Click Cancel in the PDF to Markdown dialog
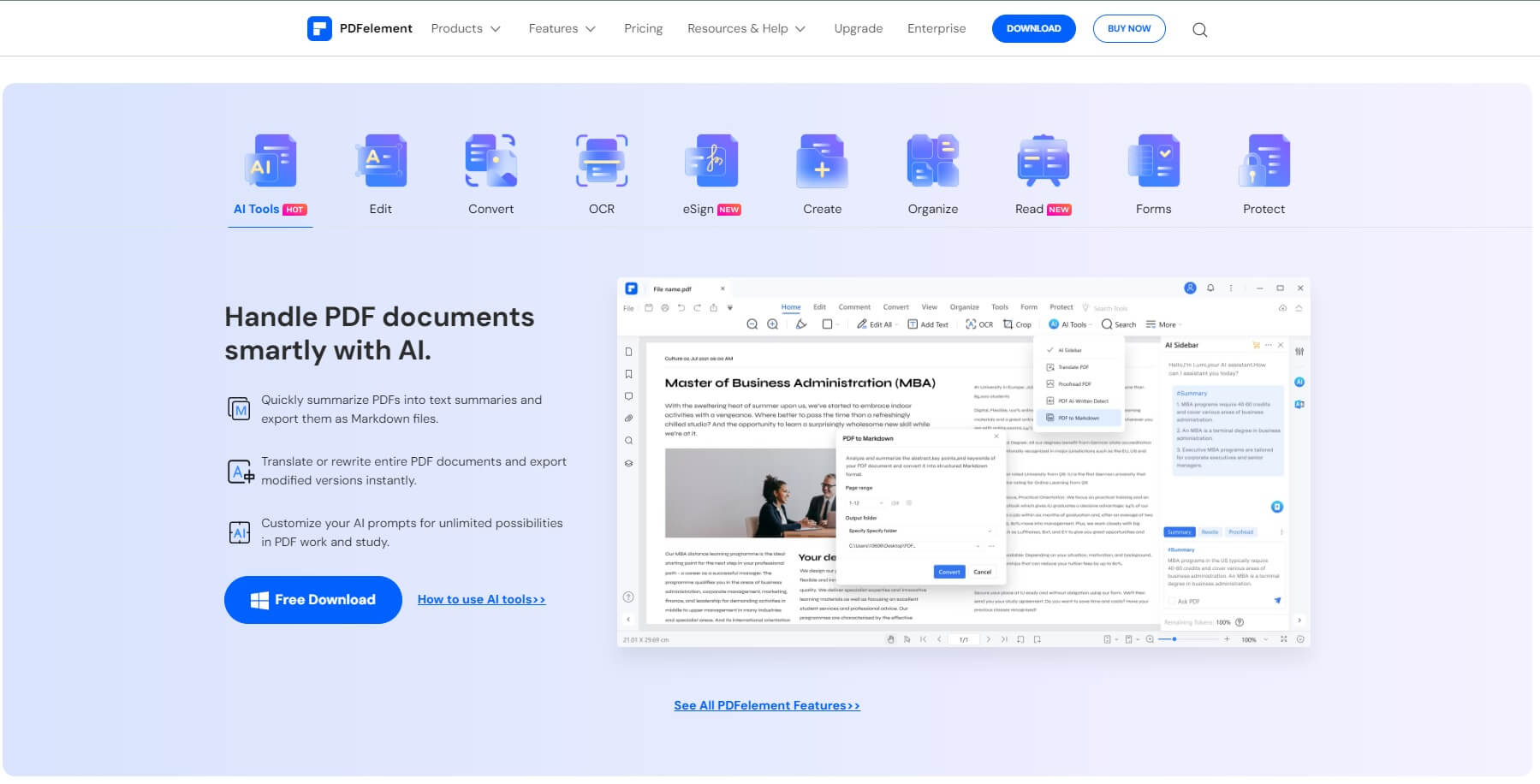The height and width of the screenshot is (784, 1540). pos(982,572)
